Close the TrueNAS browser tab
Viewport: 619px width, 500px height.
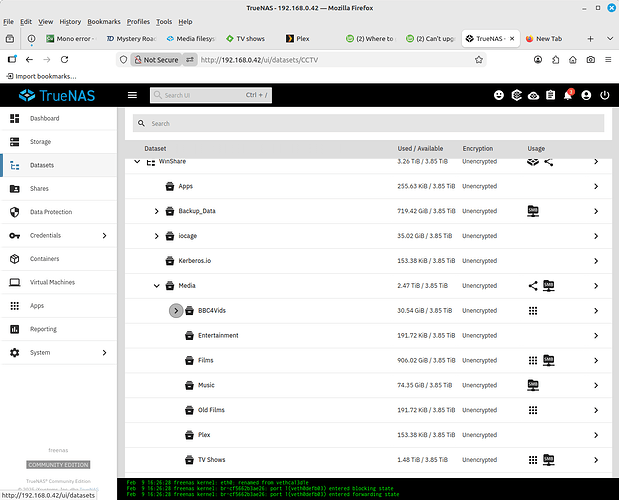click(512, 39)
